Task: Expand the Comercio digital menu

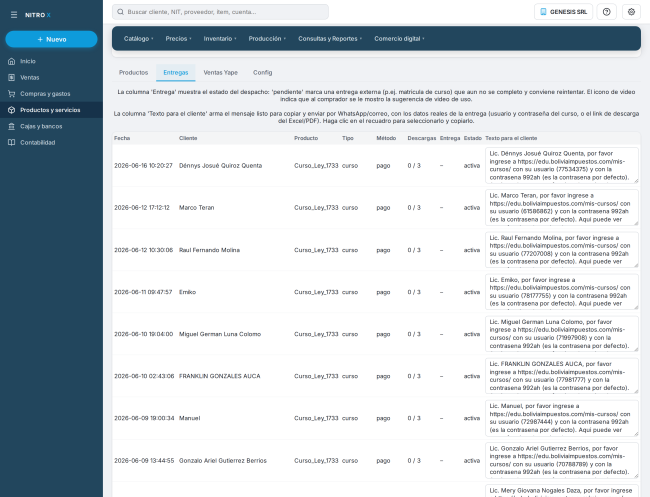Action: (399, 39)
